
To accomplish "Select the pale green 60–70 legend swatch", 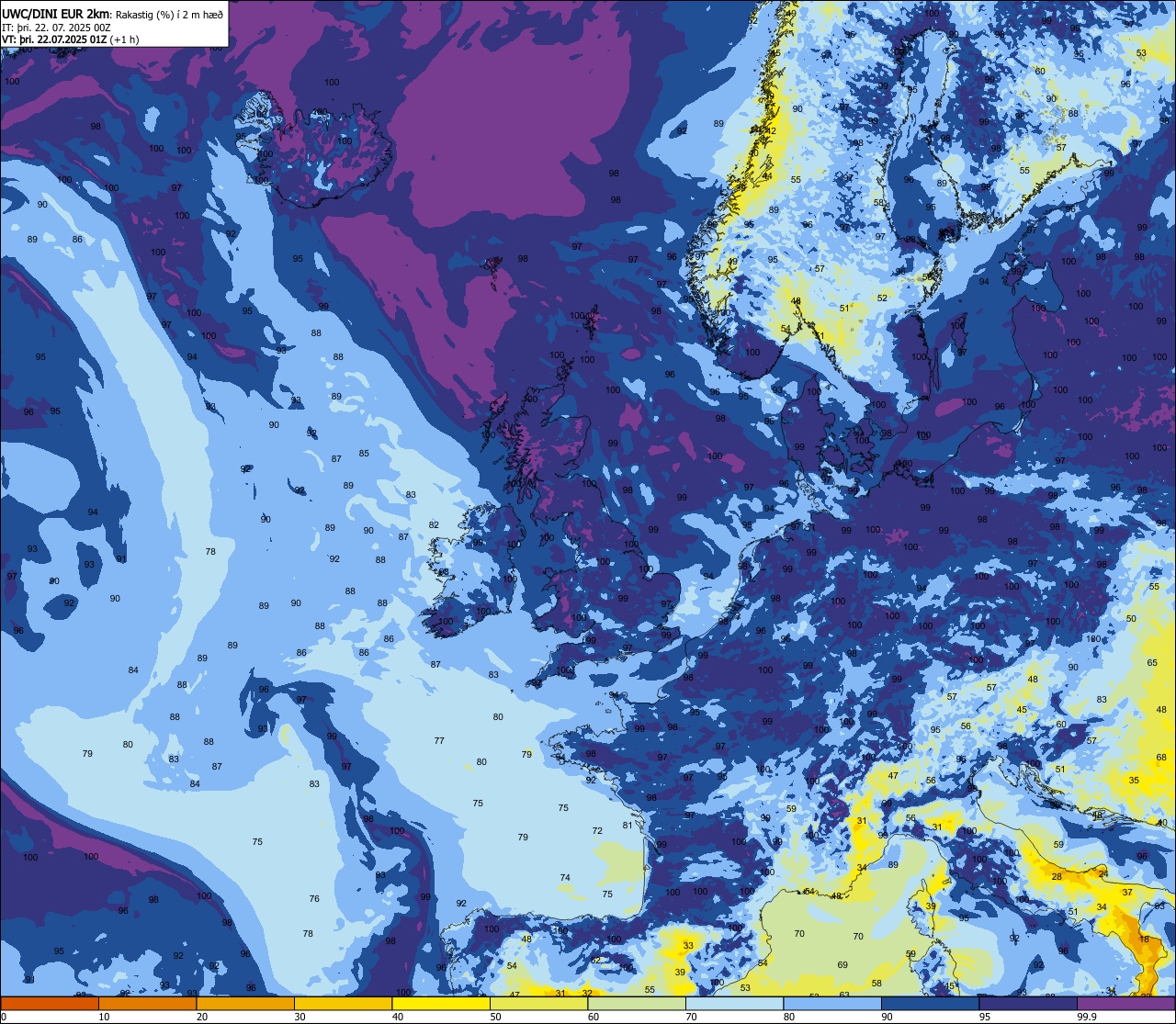I will coord(637,1004).
